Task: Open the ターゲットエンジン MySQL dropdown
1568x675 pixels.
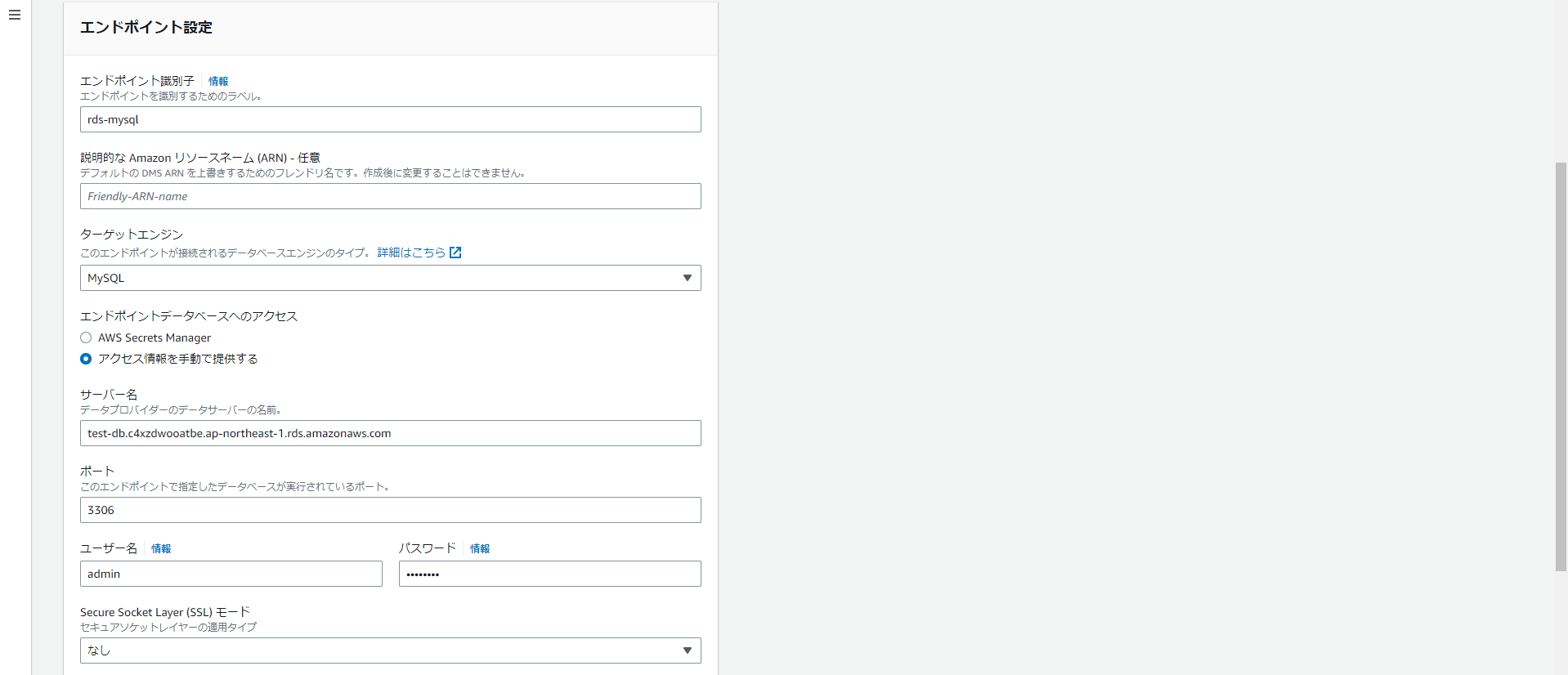Action: [391, 278]
